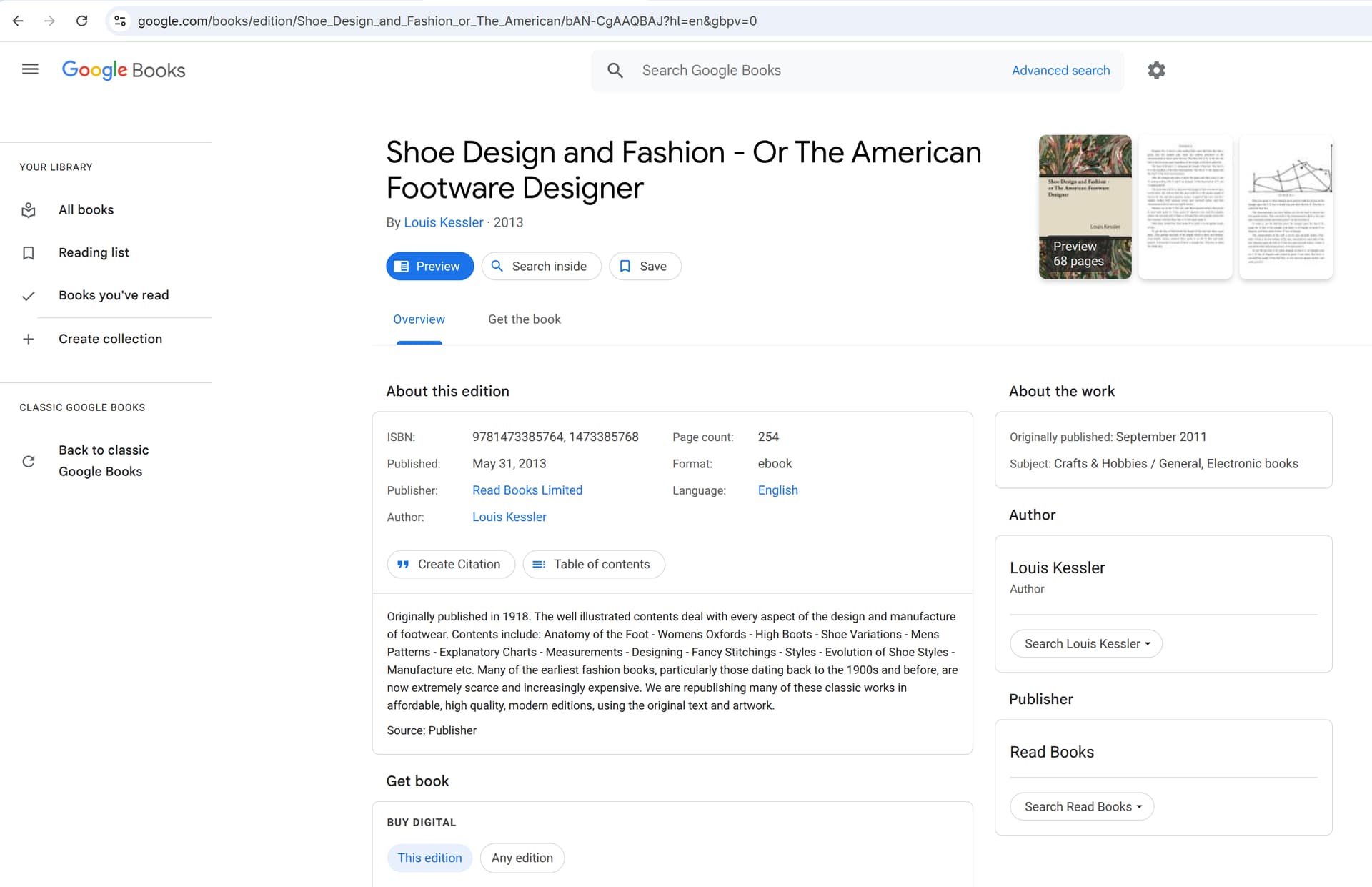Open the hamburger main menu

coord(30,69)
